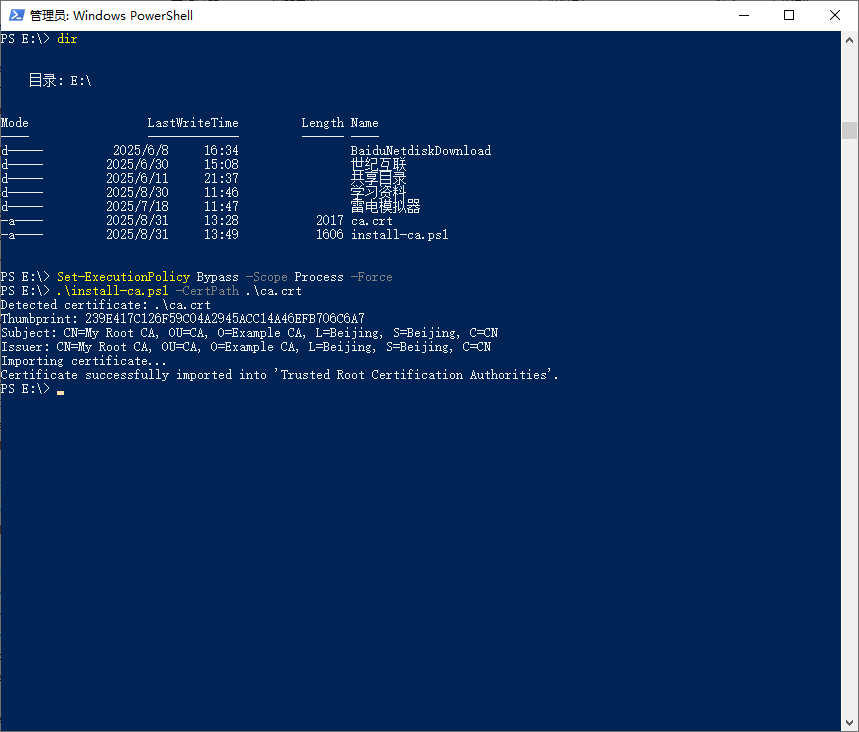Click the blinking cursor at the last prompt

(x=61, y=390)
